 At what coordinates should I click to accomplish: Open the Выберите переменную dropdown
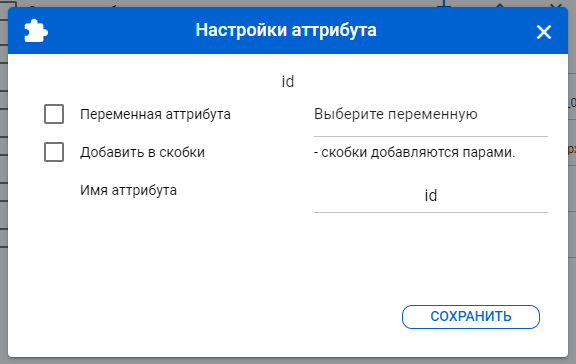pos(431,117)
